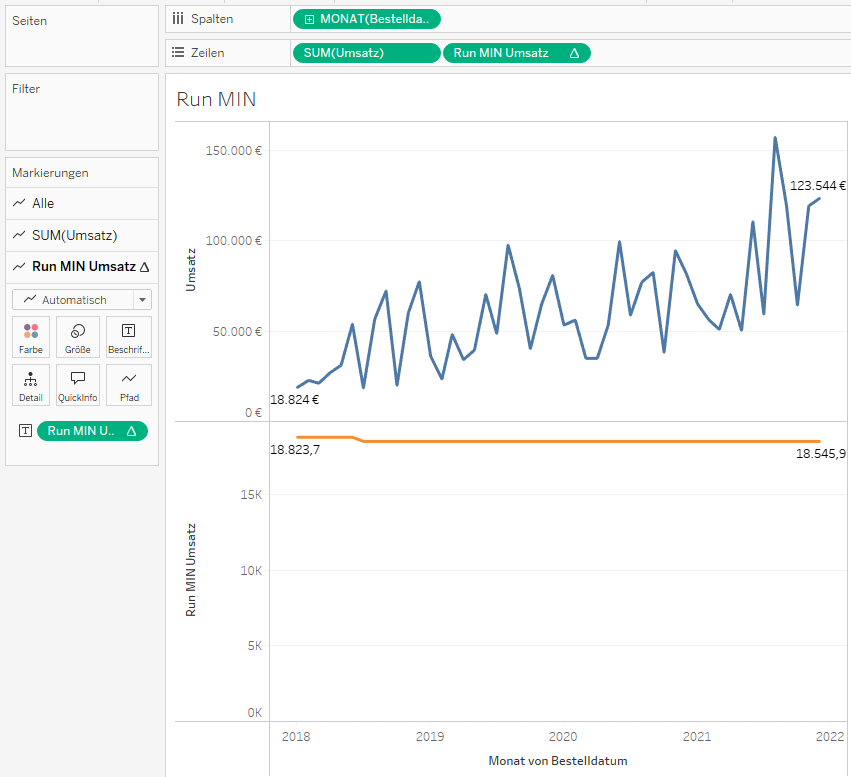Click the Run MIN chart title
Screen dimensions: 851x777
216,99
